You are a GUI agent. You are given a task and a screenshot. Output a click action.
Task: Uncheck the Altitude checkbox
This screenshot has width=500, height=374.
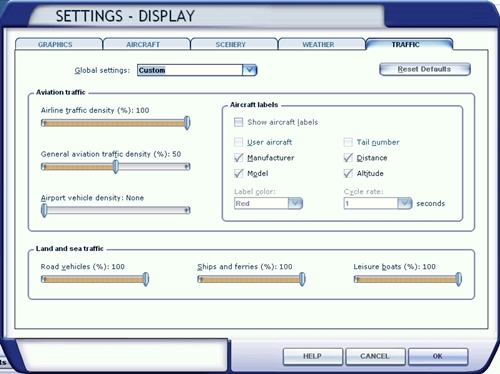(348, 173)
